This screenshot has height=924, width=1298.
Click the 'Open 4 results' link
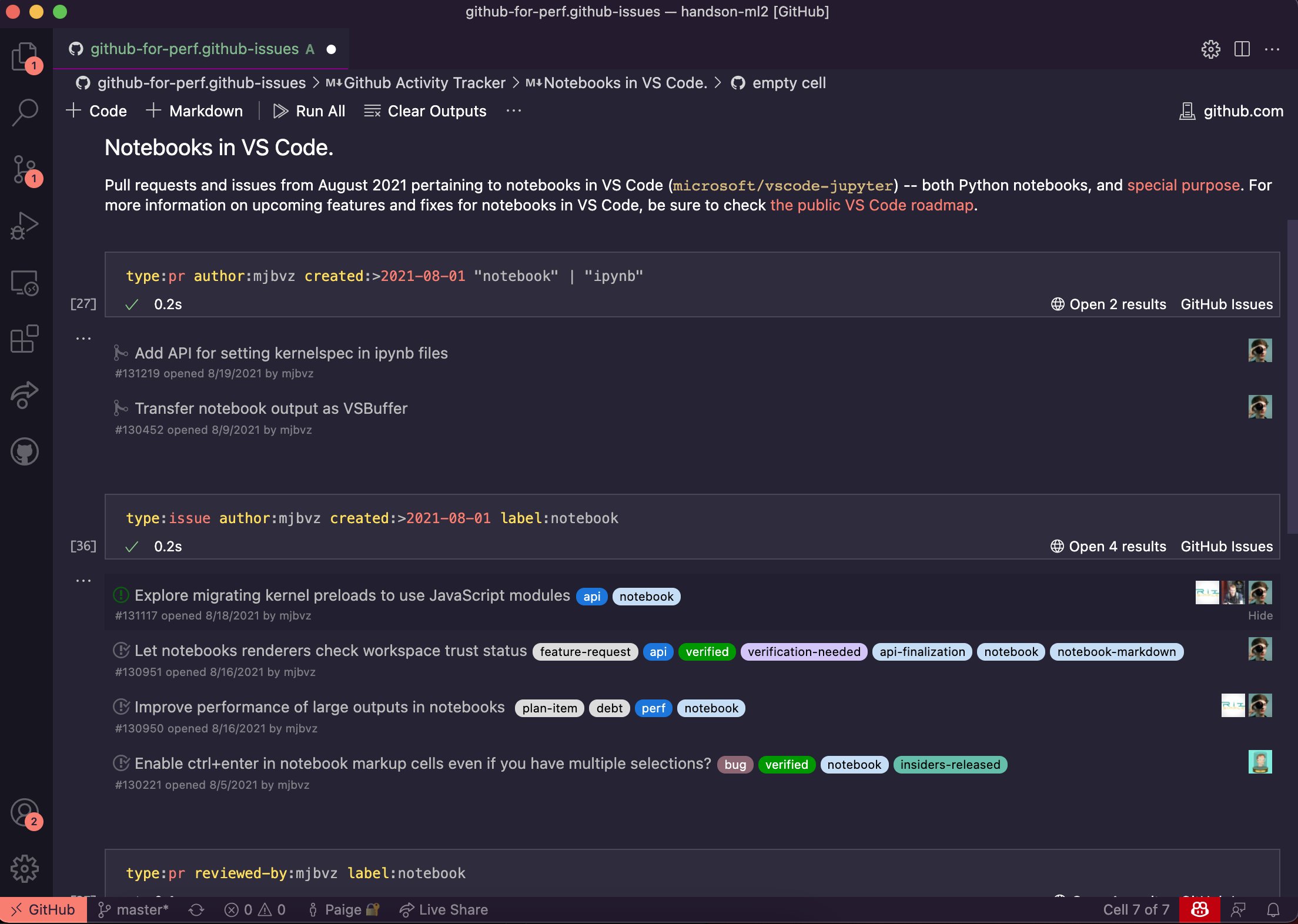pos(1108,547)
